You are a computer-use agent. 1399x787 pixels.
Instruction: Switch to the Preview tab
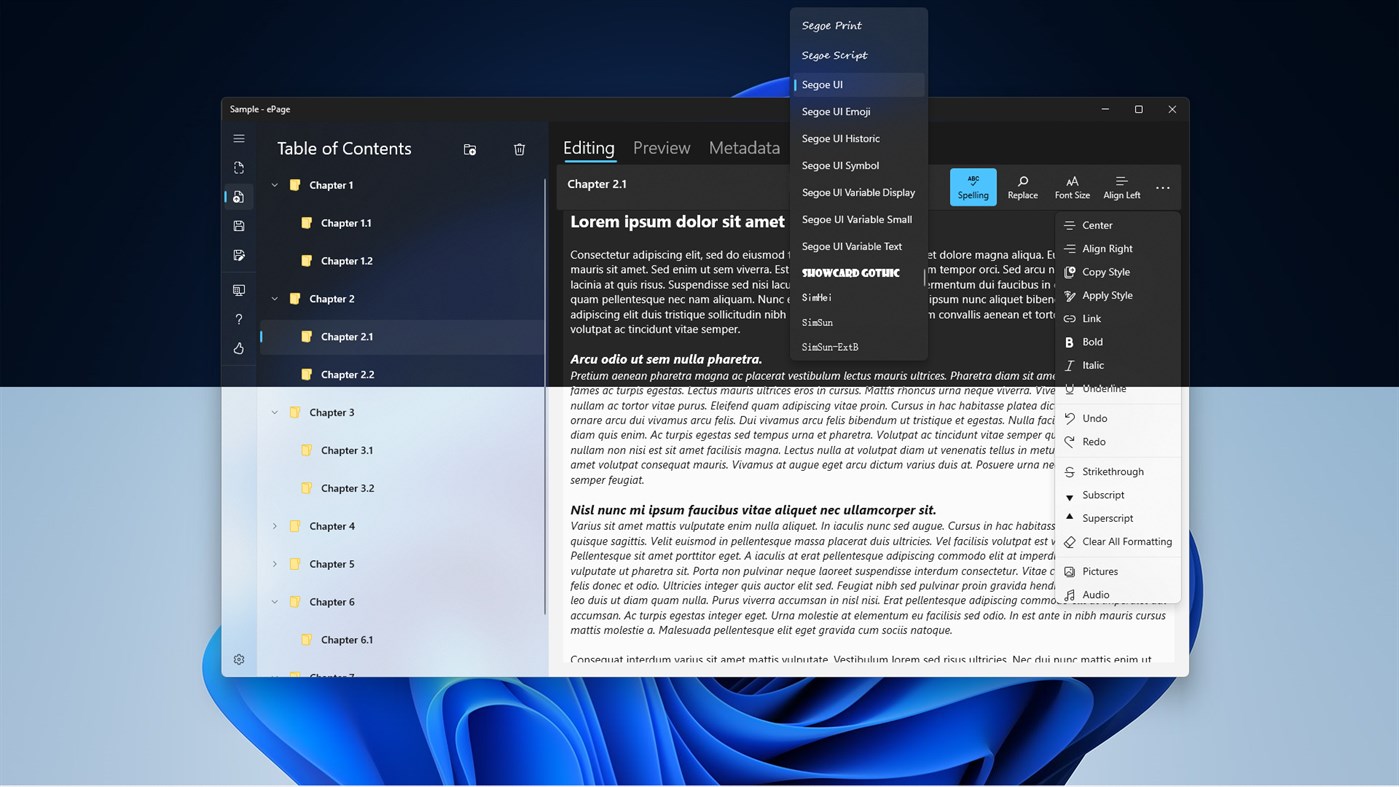coord(661,147)
